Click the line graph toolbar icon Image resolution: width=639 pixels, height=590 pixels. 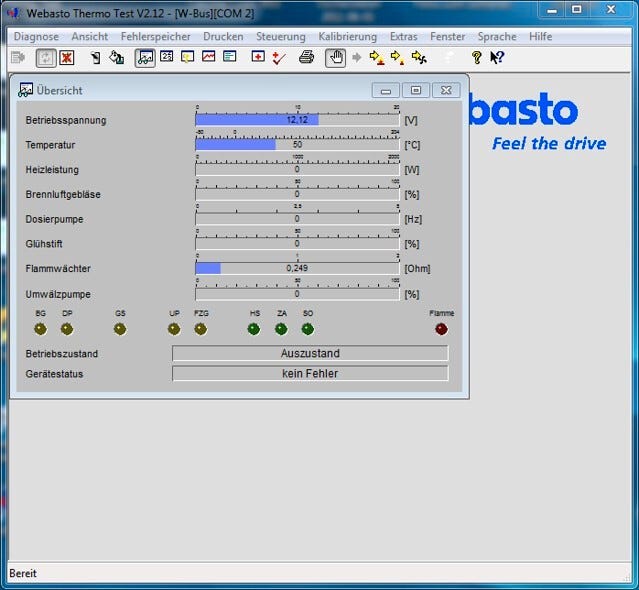tap(208, 58)
